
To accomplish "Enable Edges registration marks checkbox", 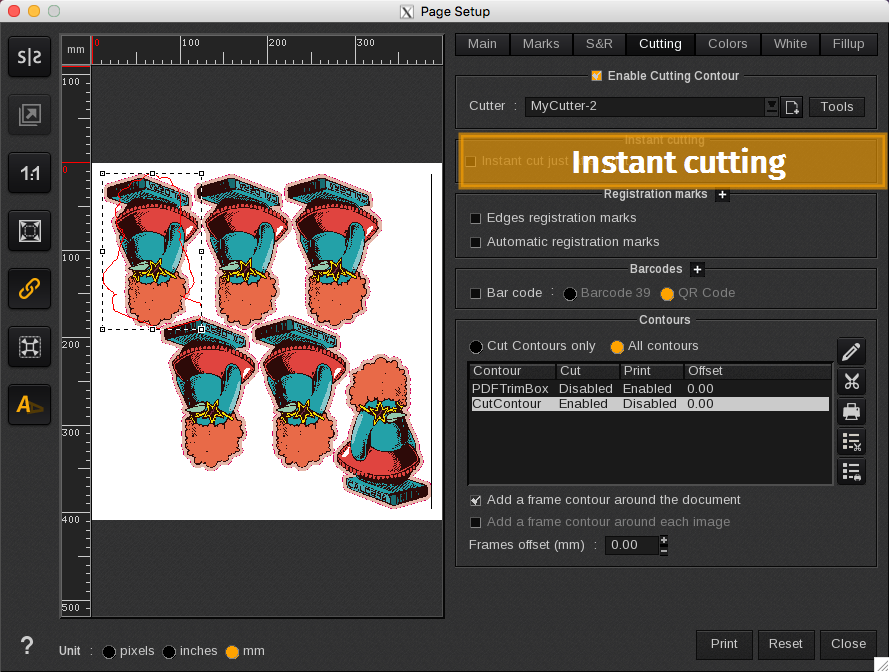I will tap(476, 218).
